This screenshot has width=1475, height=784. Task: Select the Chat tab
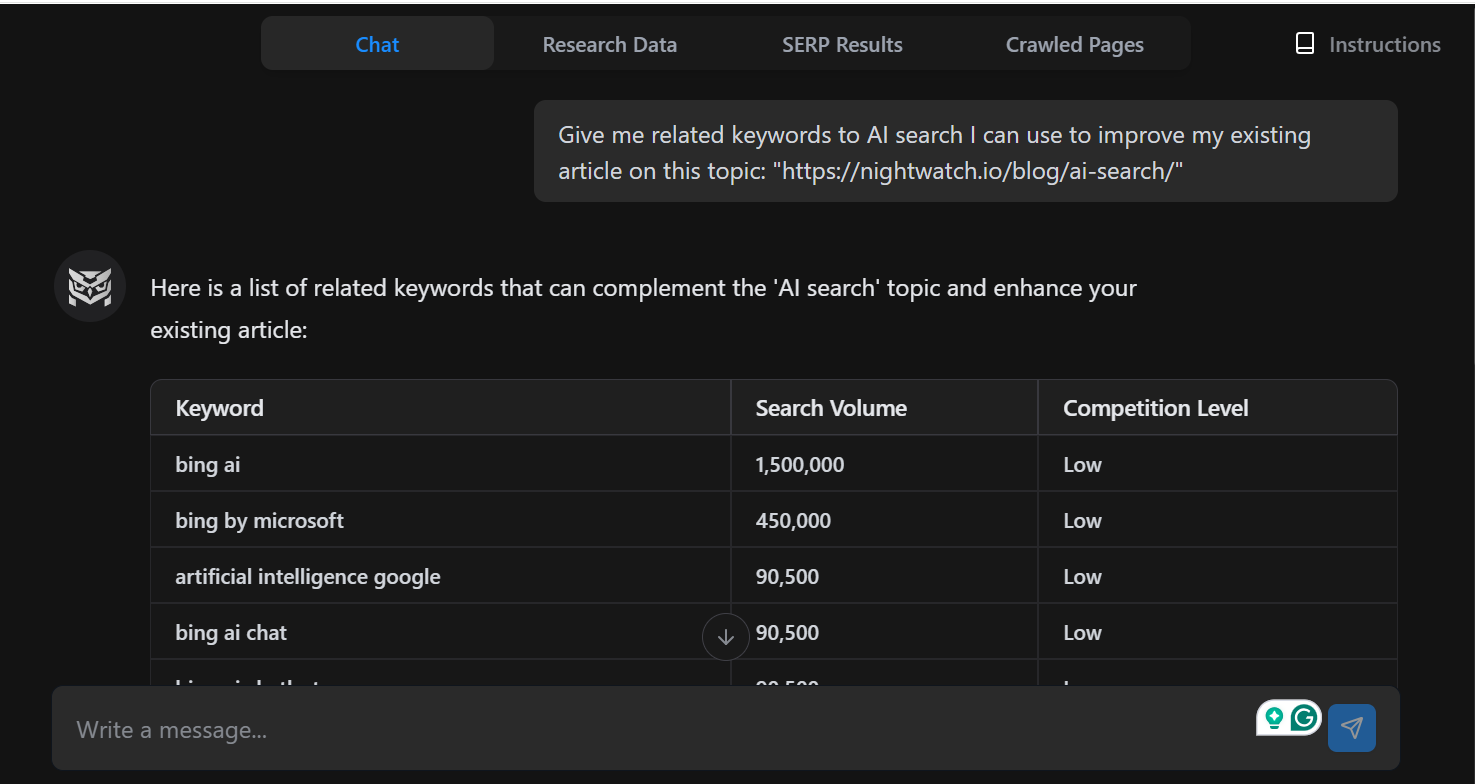point(376,44)
